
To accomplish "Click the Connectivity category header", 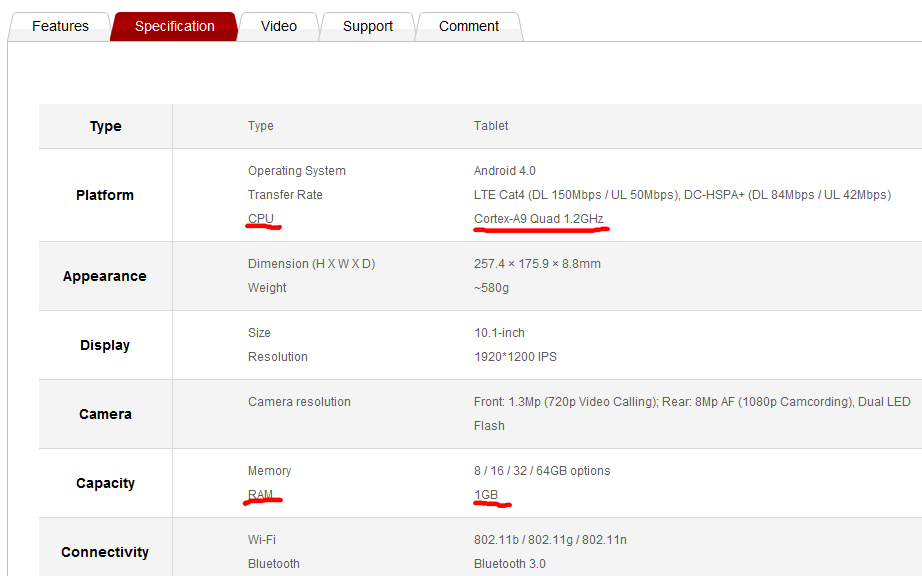I will click(x=105, y=552).
